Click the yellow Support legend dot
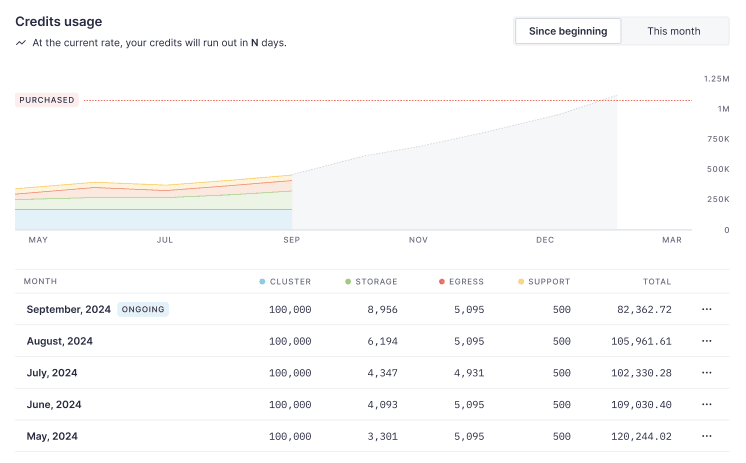 tap(520, 282)
